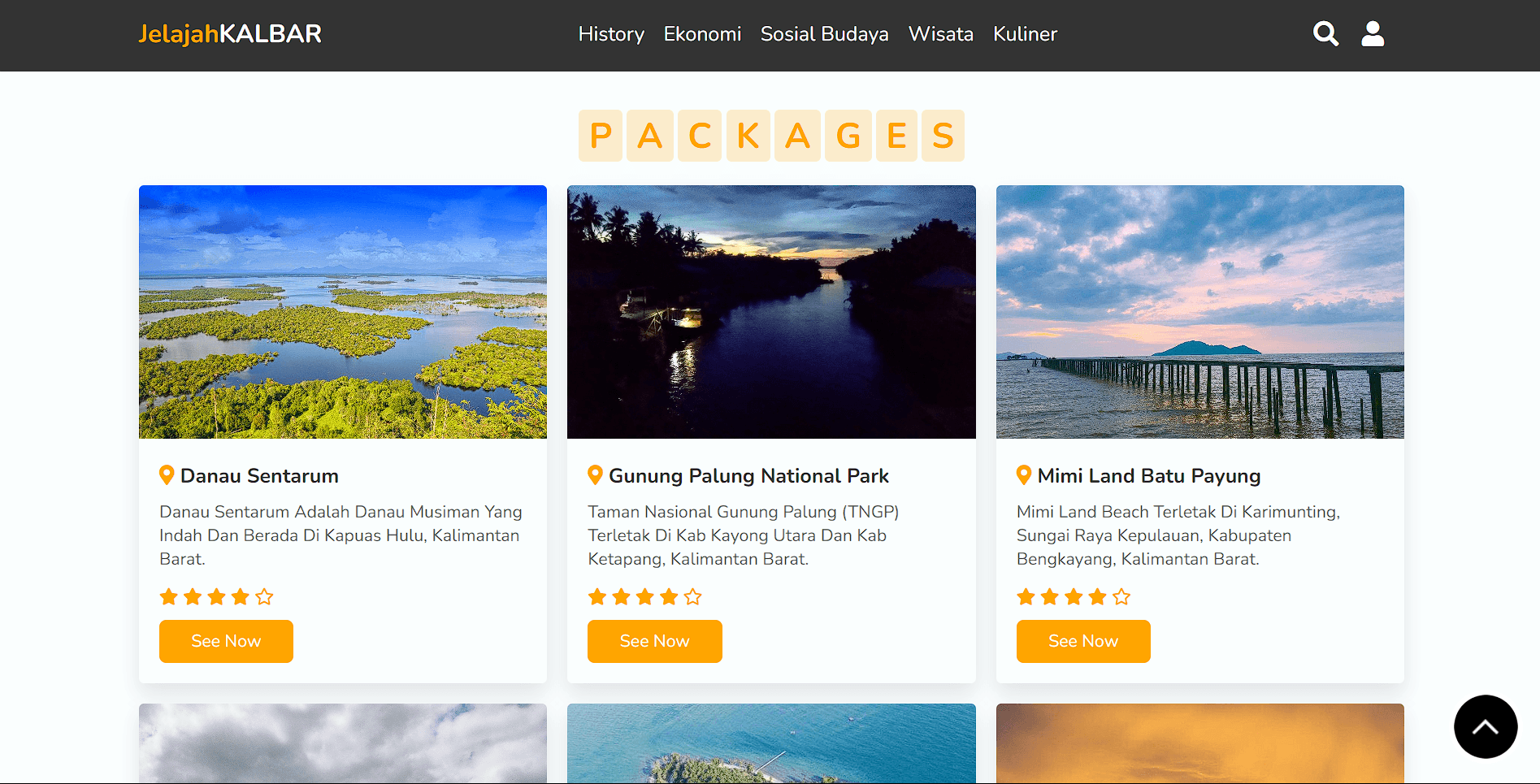
Task: Open the History menu item
Action: tap(611, 34)
